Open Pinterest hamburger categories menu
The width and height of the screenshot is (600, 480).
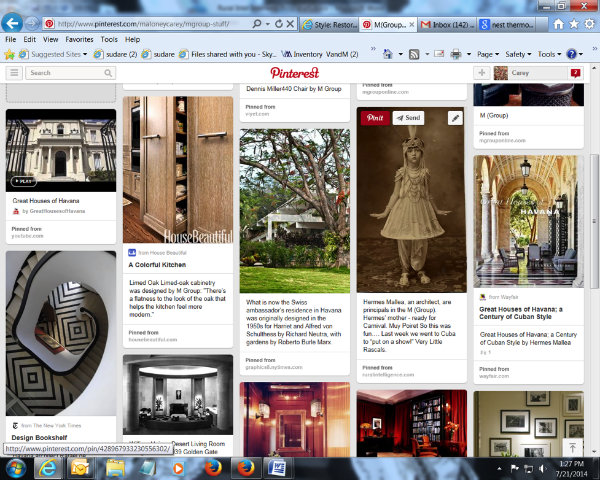point(14,73)
